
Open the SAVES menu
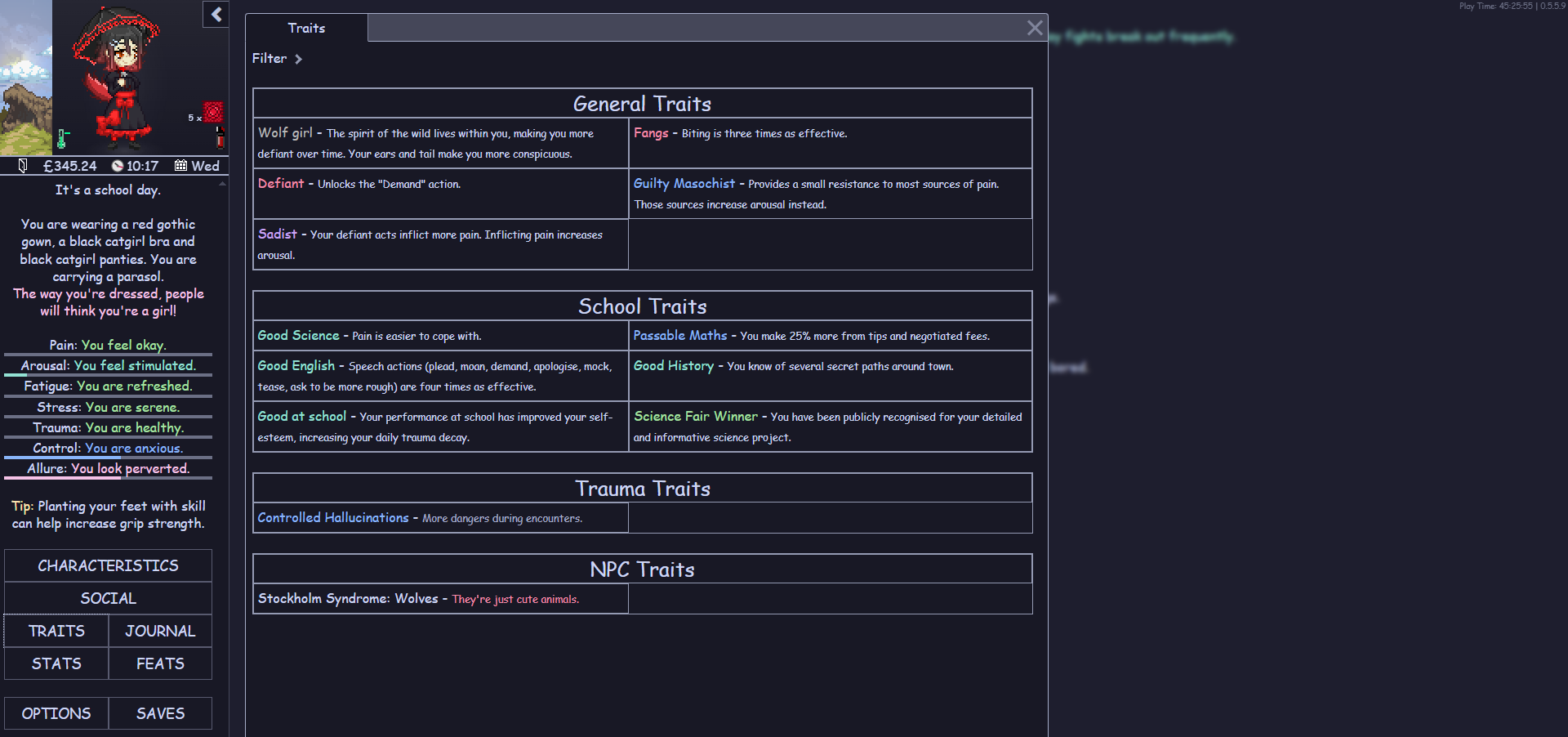tap(160, 713)
